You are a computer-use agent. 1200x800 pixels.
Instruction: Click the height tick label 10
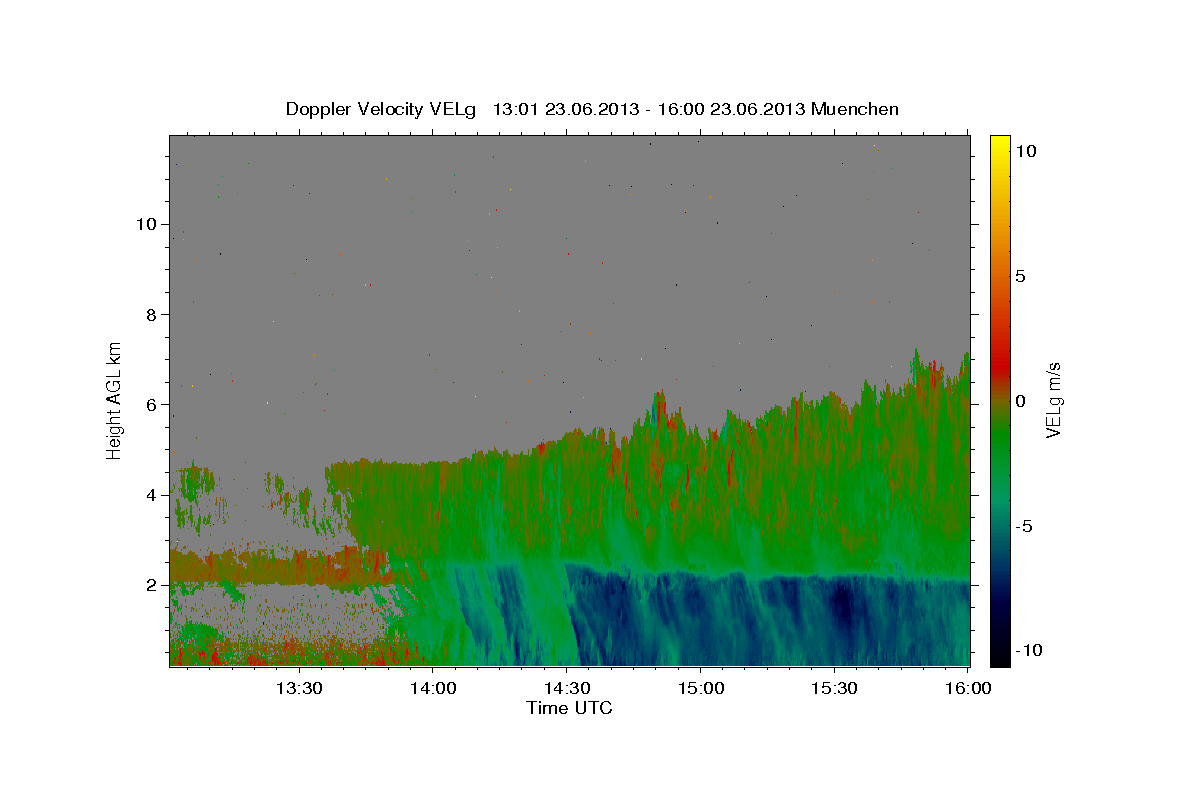pos(145,224)
